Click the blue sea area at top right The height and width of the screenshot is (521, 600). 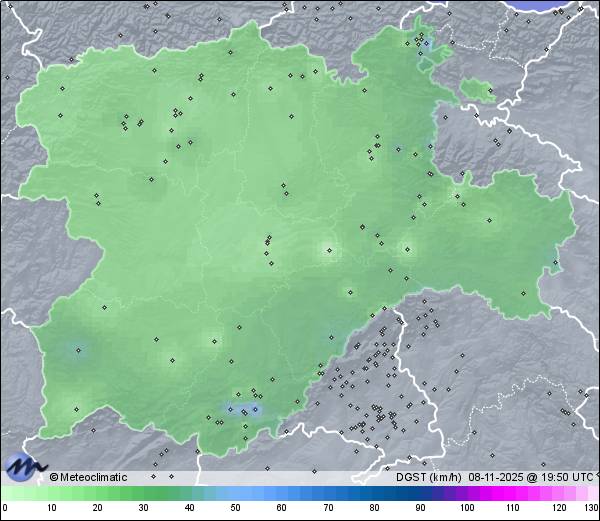click(x=553, y=4)
